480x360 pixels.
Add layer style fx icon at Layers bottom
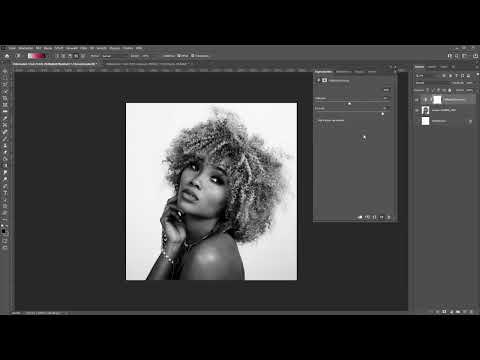click(x=437, y=312)
